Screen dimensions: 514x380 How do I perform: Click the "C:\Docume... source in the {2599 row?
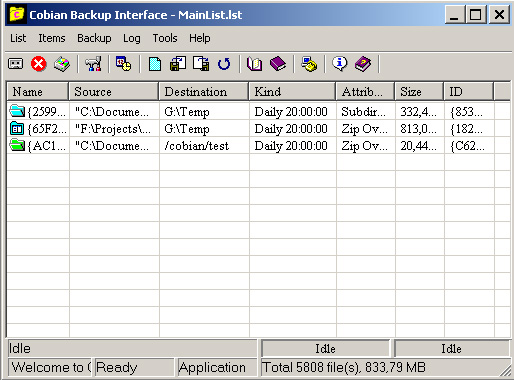coord(112,112)
